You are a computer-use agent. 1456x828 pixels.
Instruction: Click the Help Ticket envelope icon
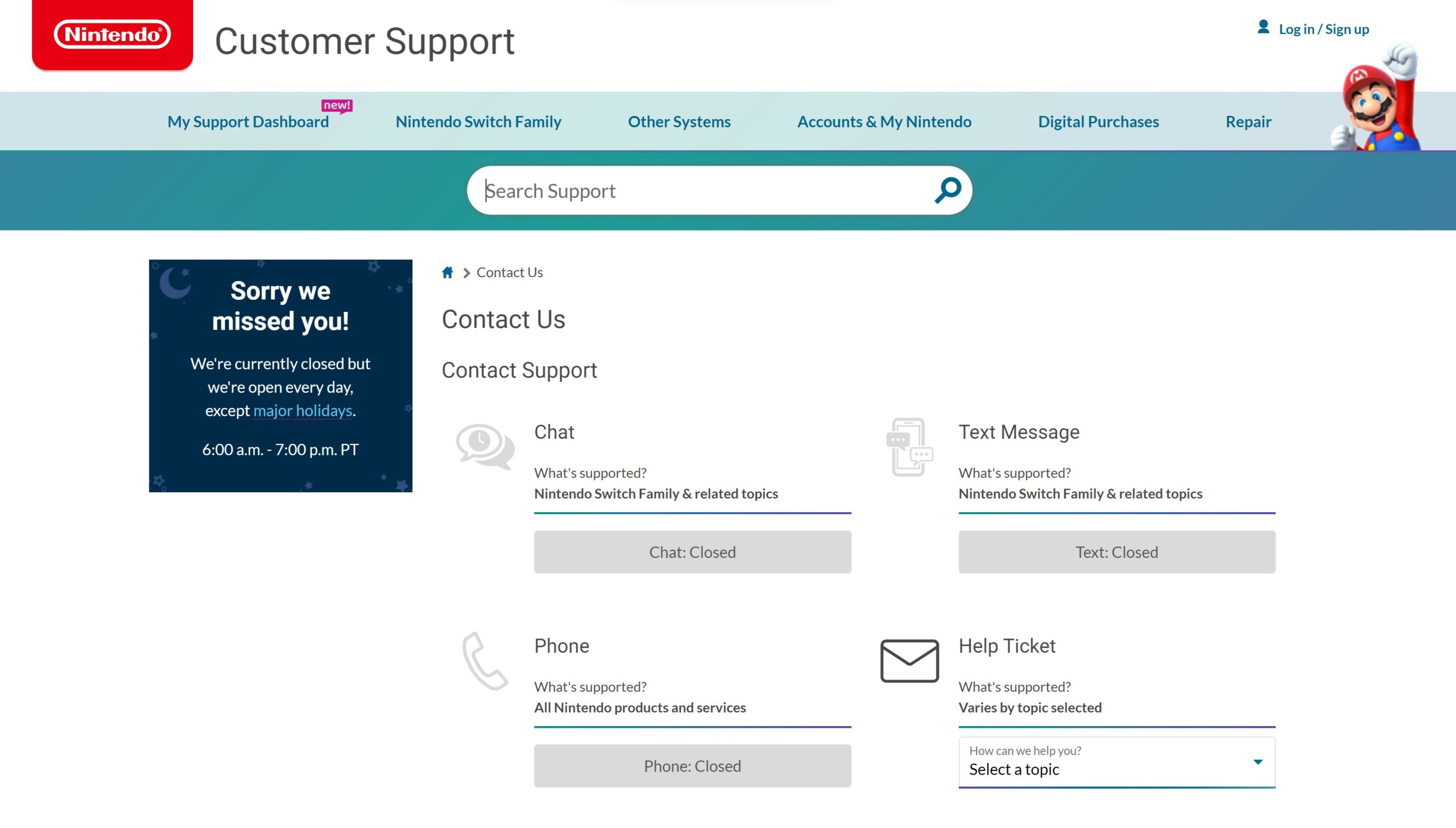[908, 660]
